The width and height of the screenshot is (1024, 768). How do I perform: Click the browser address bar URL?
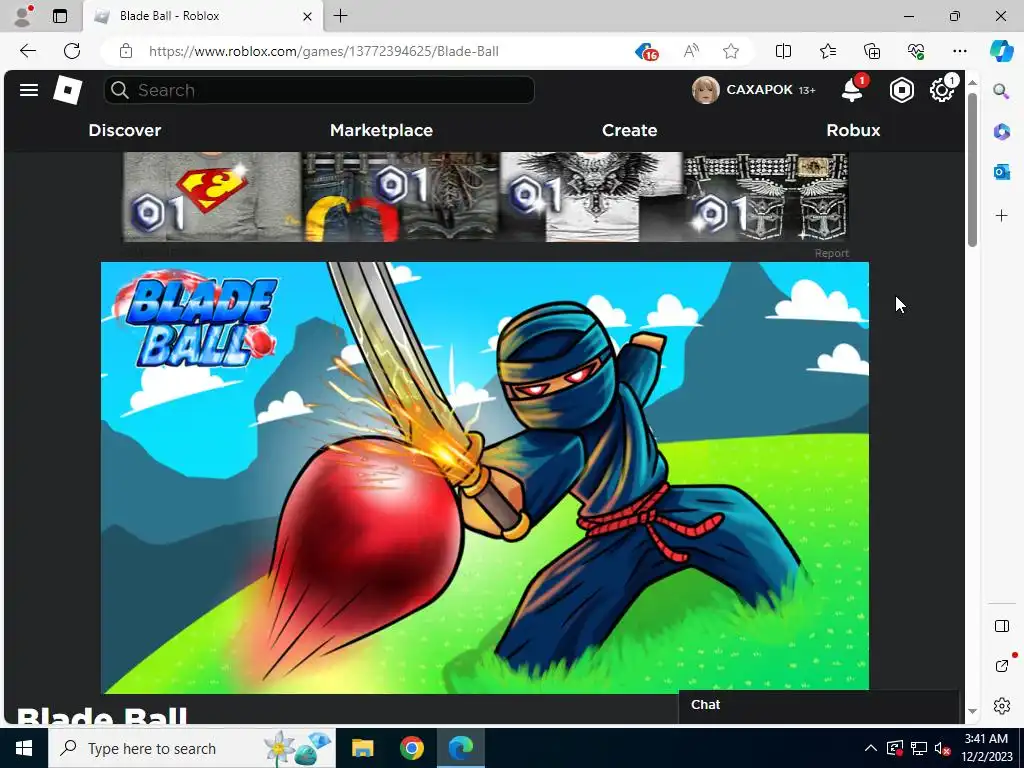[x=323, y=51]
